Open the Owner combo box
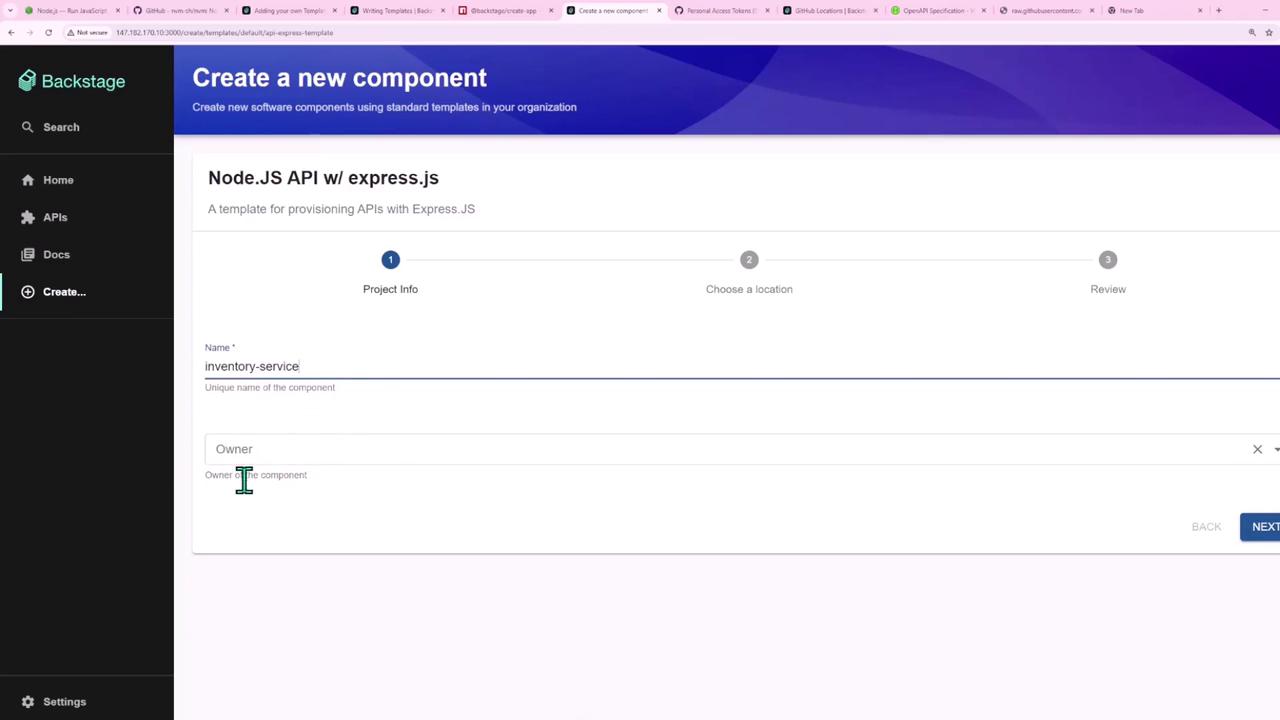Image resolution: width=1280 pixels, height=720 pixels. [742, 449]
